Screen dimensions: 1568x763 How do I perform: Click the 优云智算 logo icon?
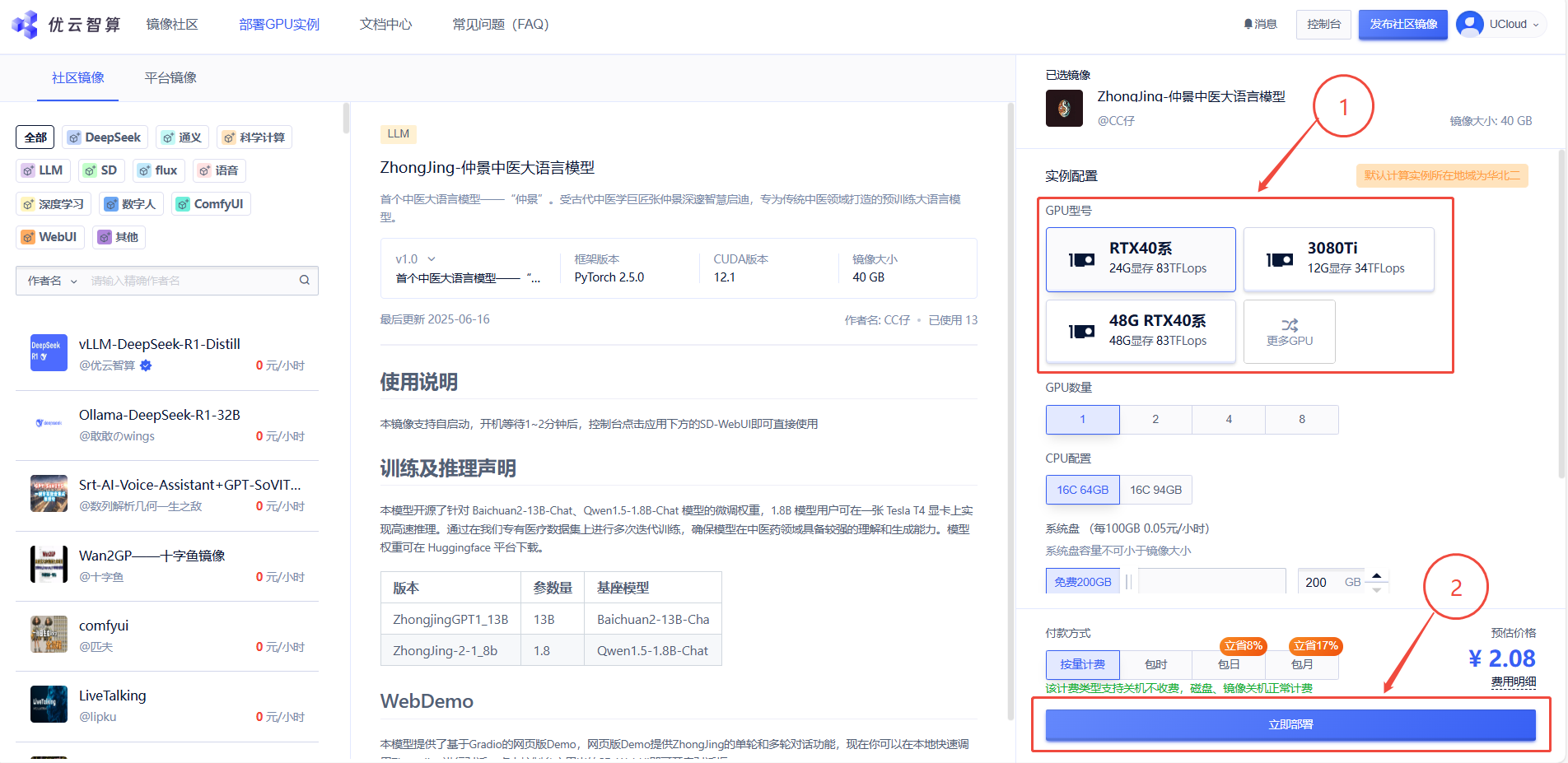25,25
